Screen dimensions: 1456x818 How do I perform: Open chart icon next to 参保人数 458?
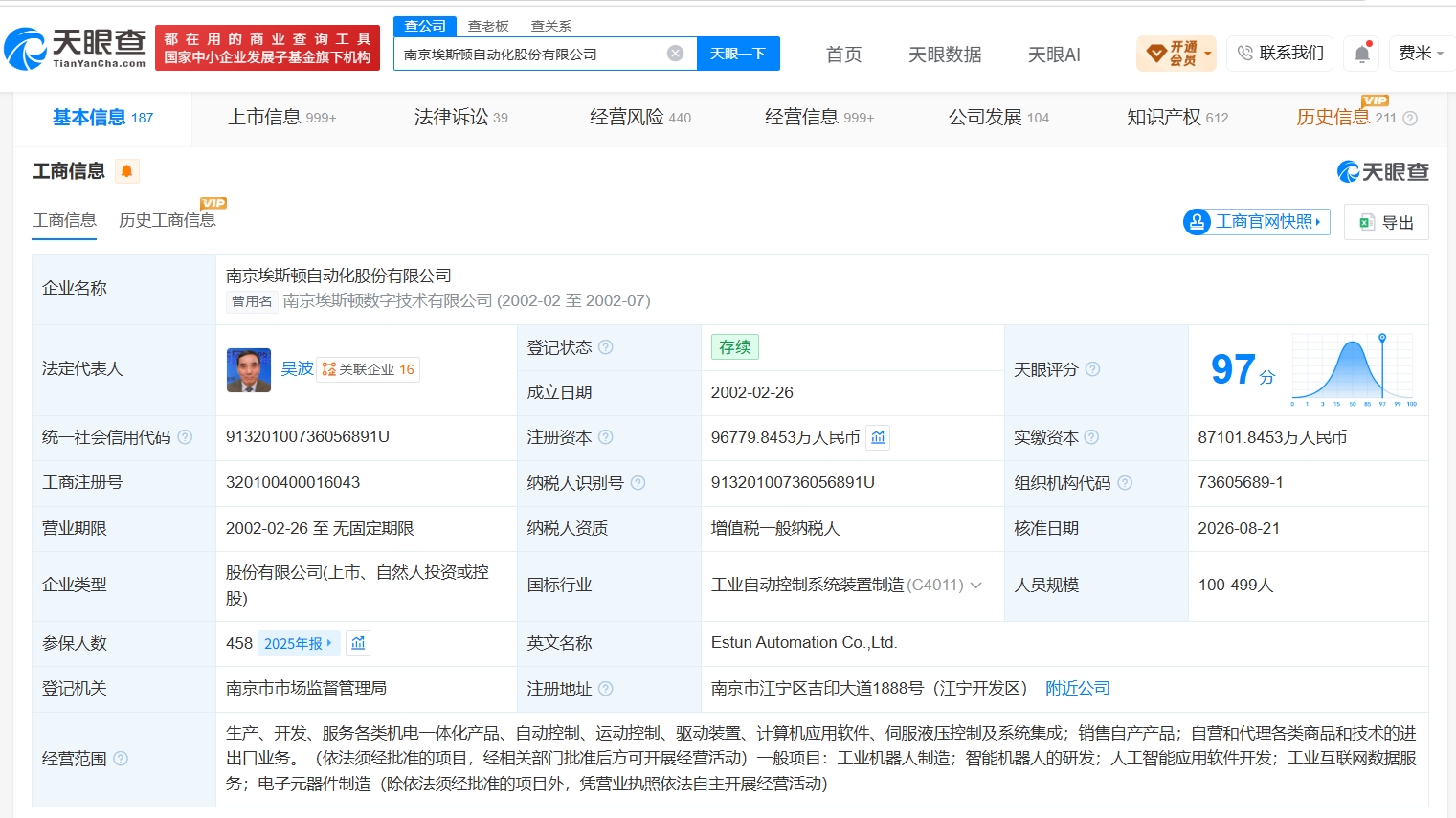click(x=358, y=643)
